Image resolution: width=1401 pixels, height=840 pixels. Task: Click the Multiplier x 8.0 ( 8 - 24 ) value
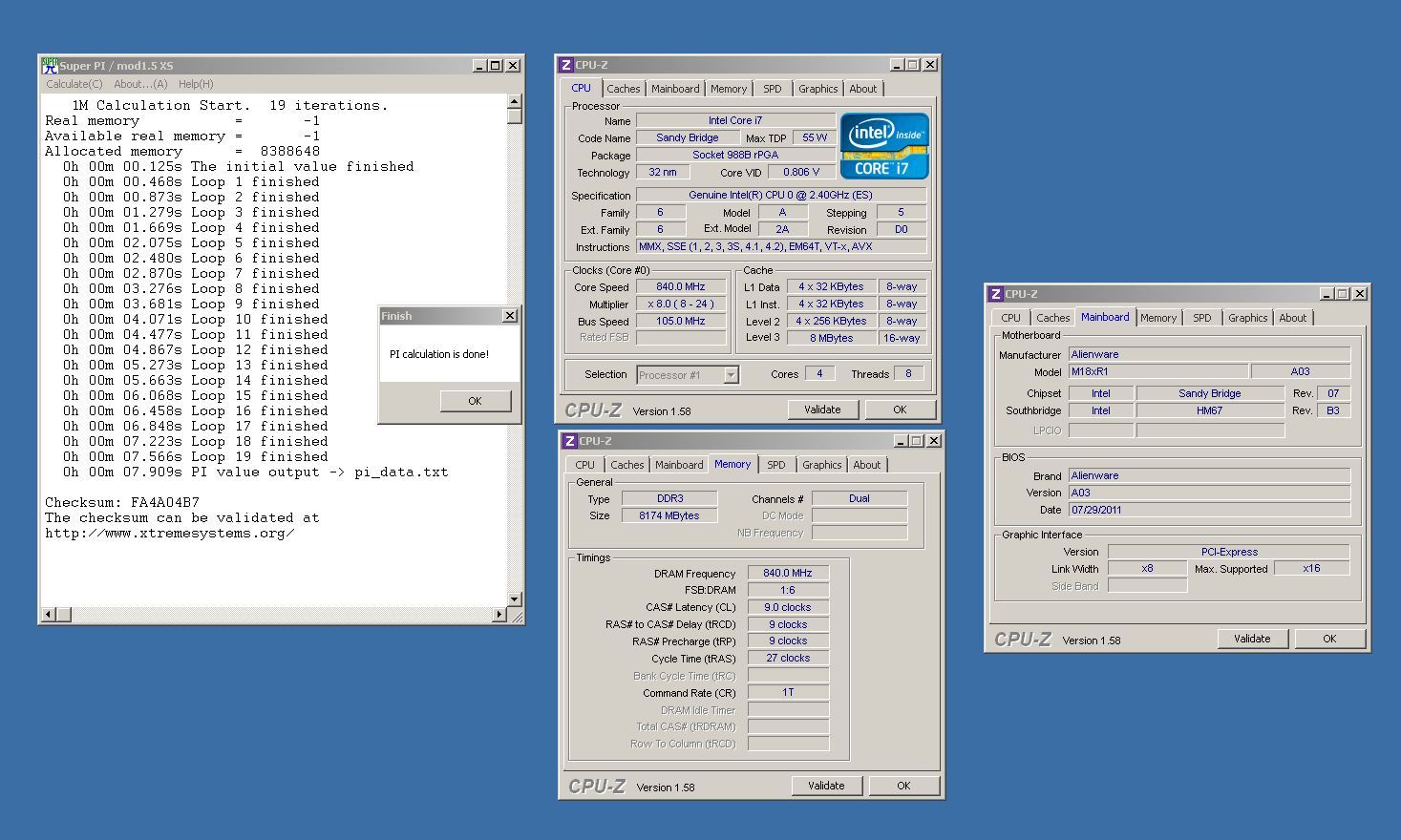click(681, 304)
